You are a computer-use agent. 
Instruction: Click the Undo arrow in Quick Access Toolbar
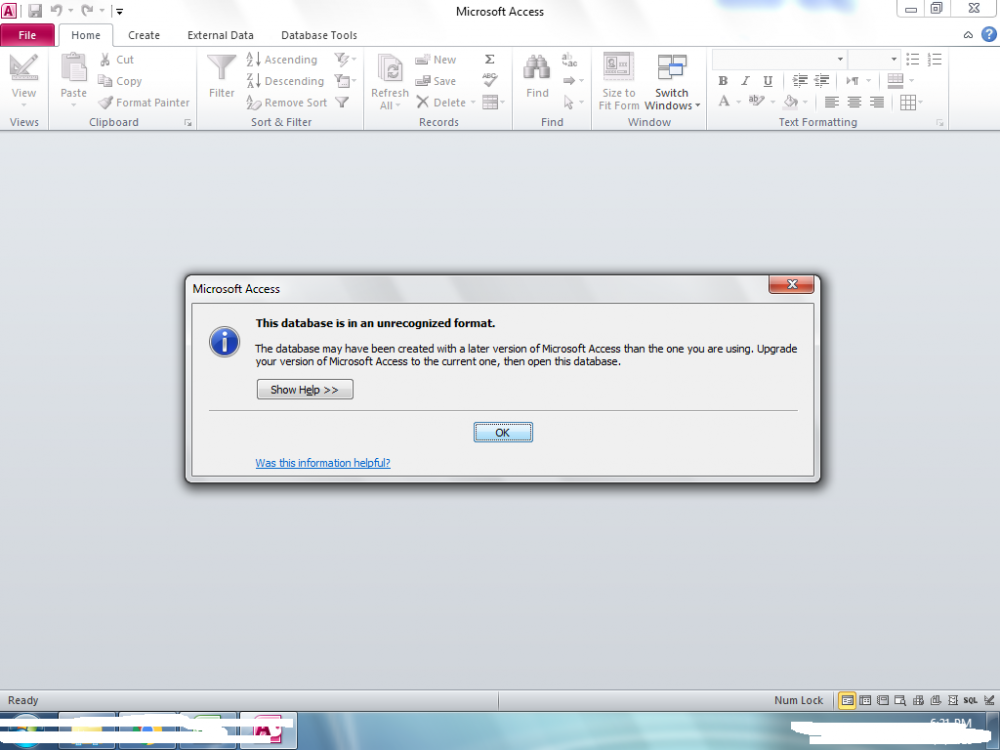(x=57, y=10)
